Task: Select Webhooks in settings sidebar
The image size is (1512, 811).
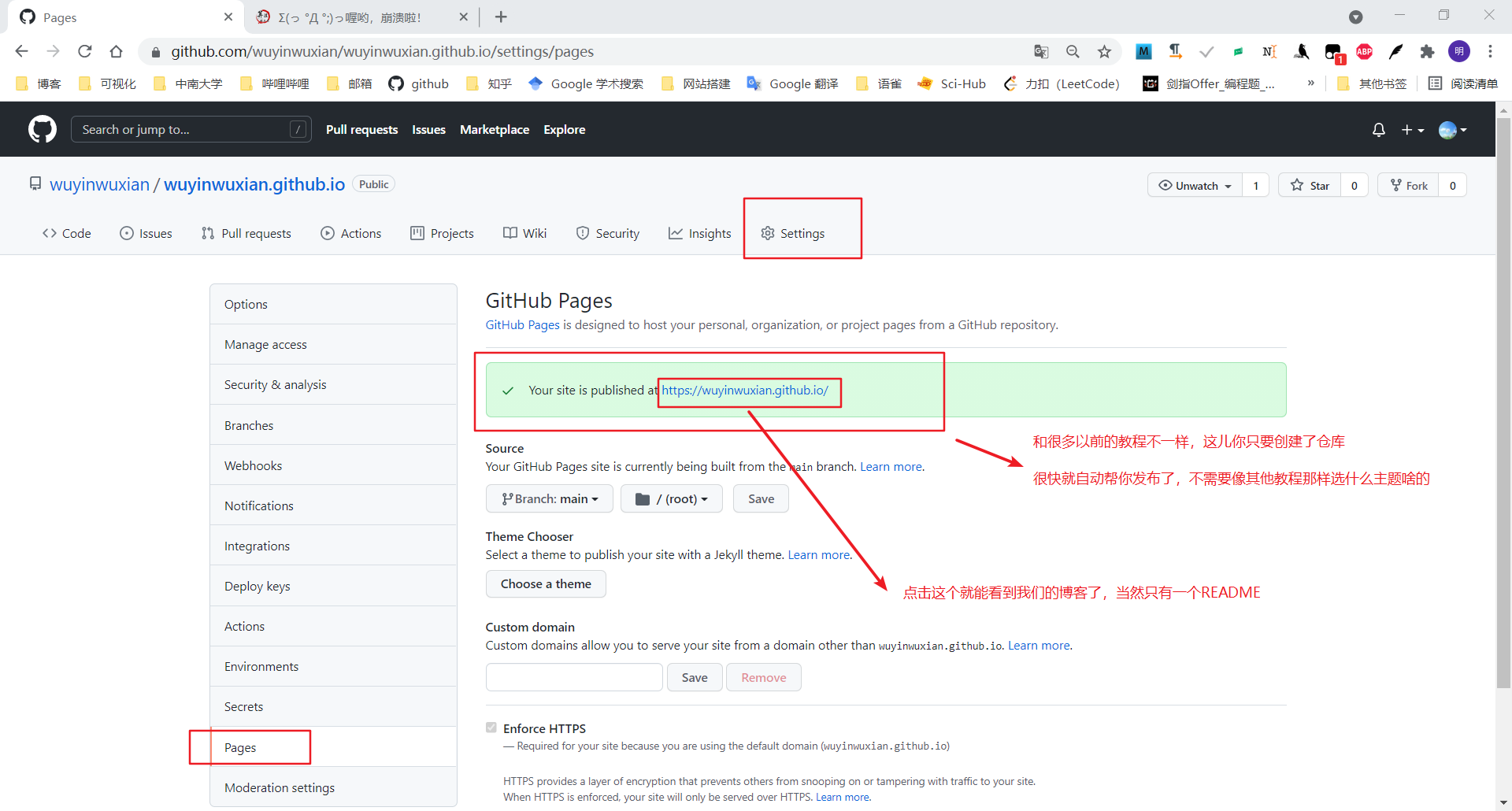Action: pos(333,465)
